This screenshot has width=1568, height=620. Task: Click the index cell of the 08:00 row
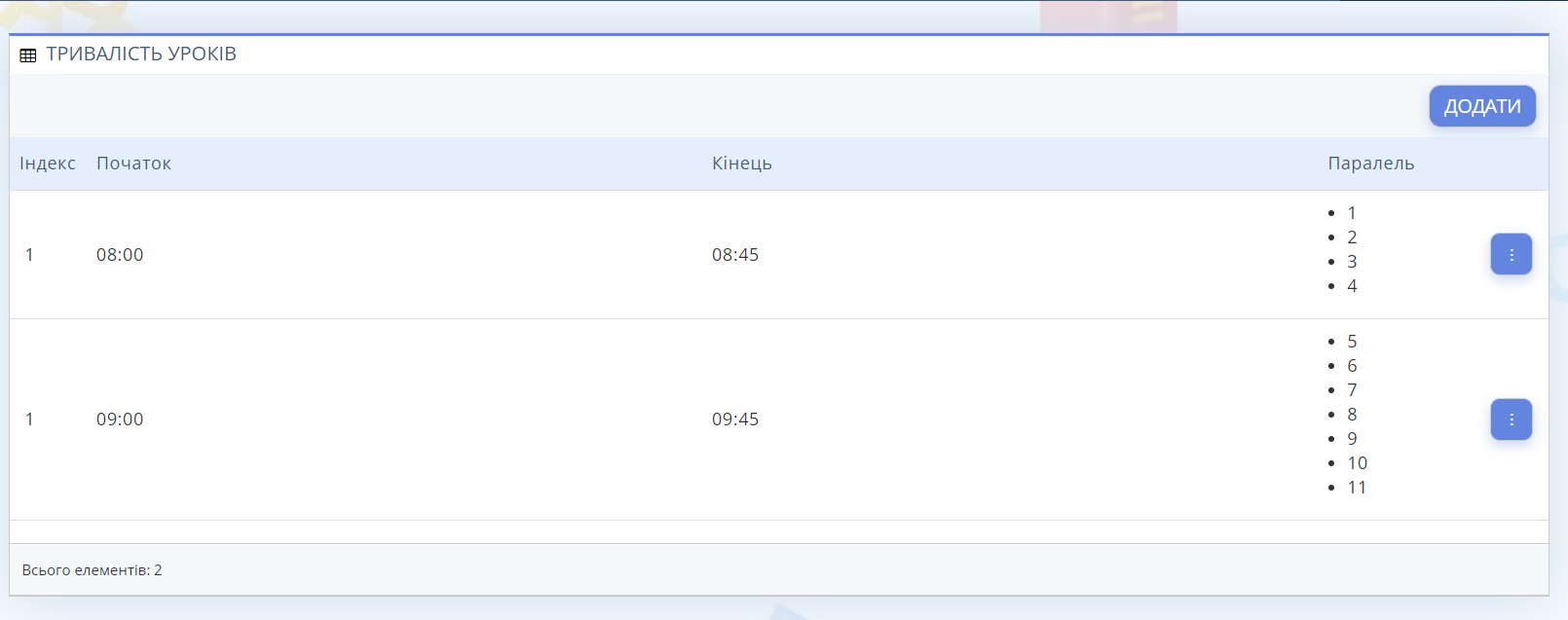[29, 255]
